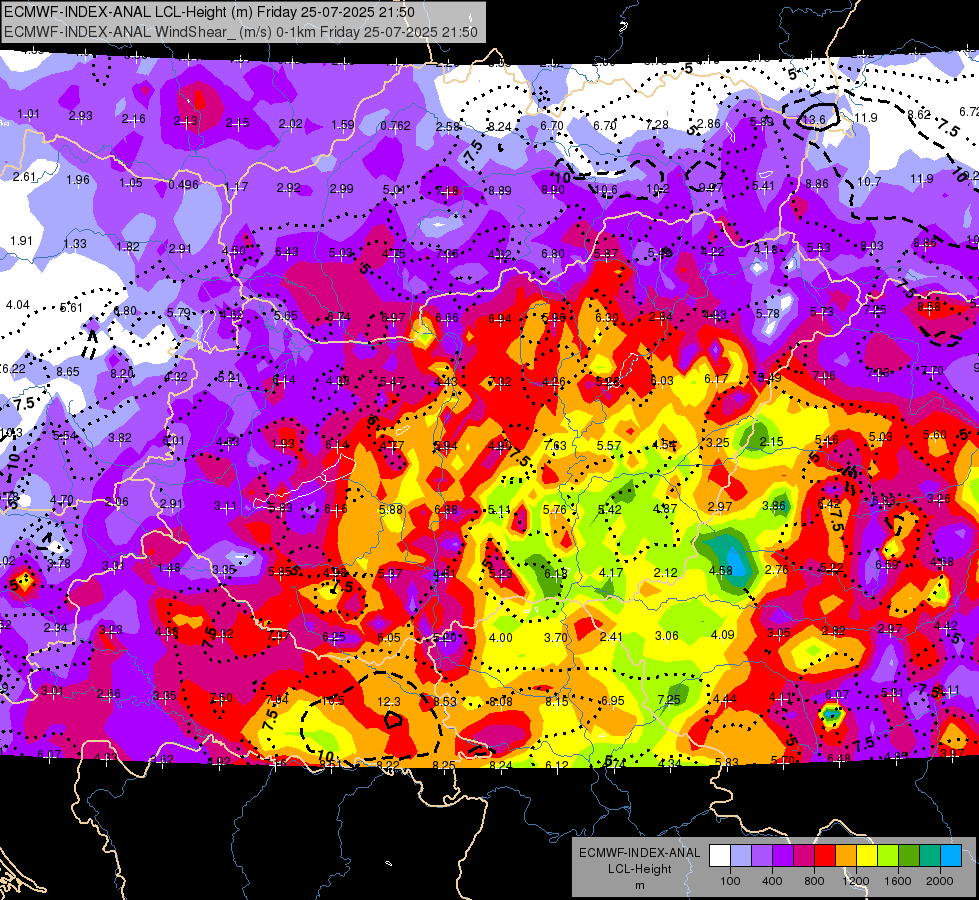Click the wind shear value 6.95
This screenshot has width=979, height=900.
coord(612,701)
